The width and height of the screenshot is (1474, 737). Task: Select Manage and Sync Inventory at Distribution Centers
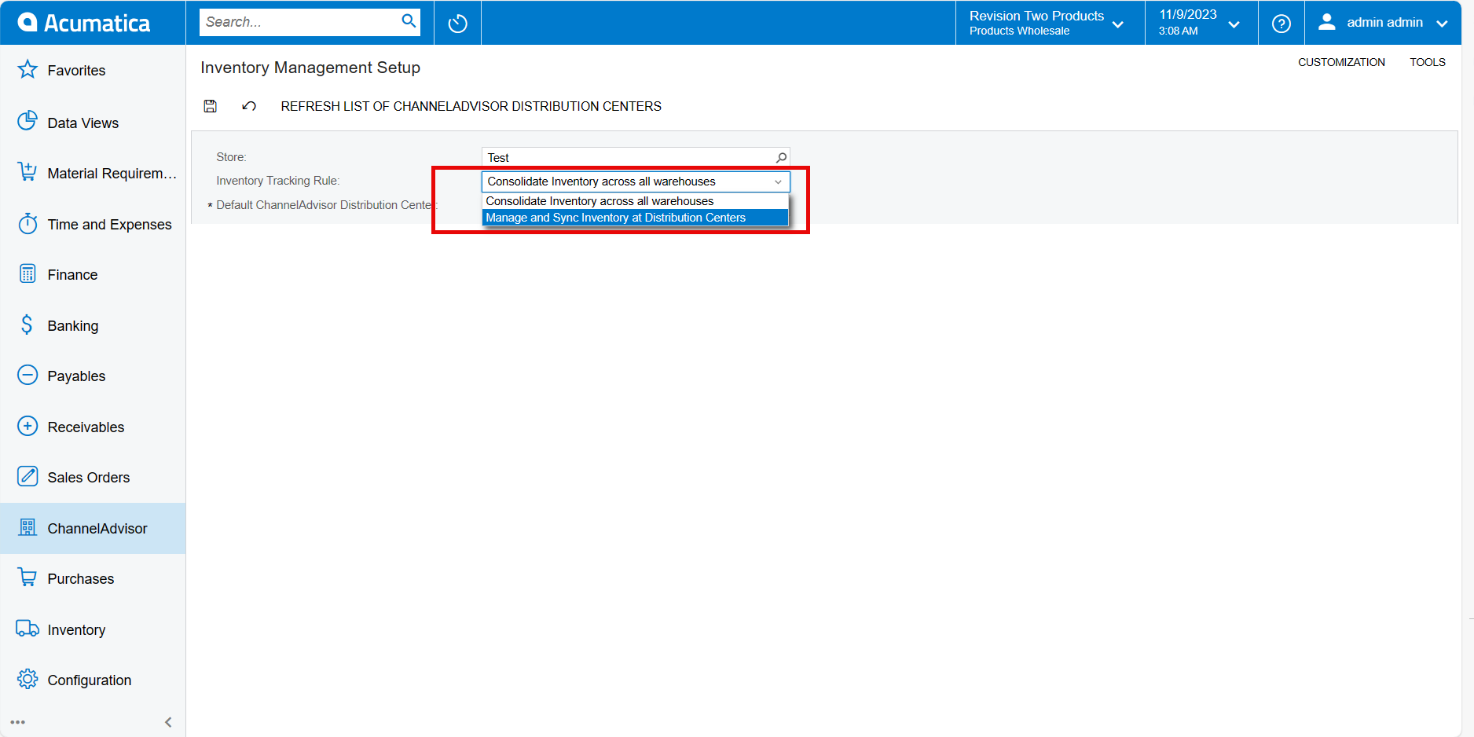click(617, 217)
